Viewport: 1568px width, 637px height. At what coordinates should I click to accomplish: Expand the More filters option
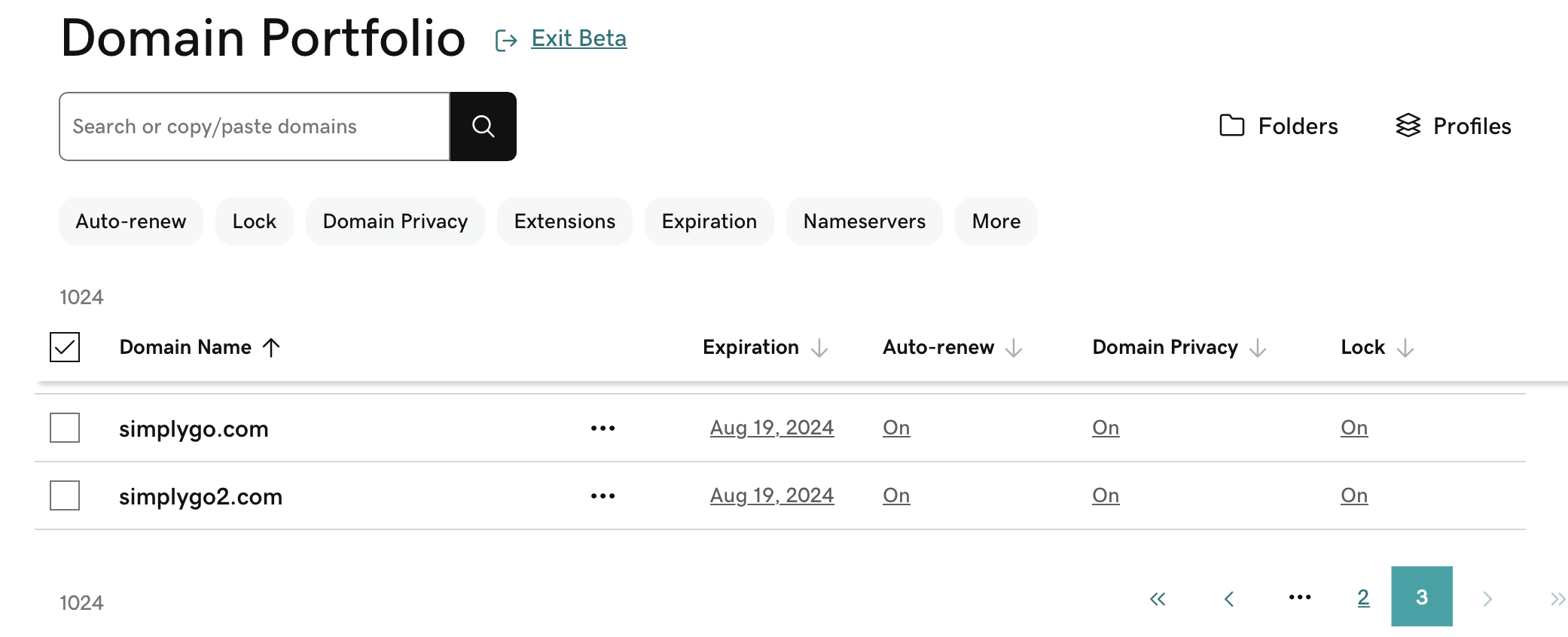pos(996,221)
